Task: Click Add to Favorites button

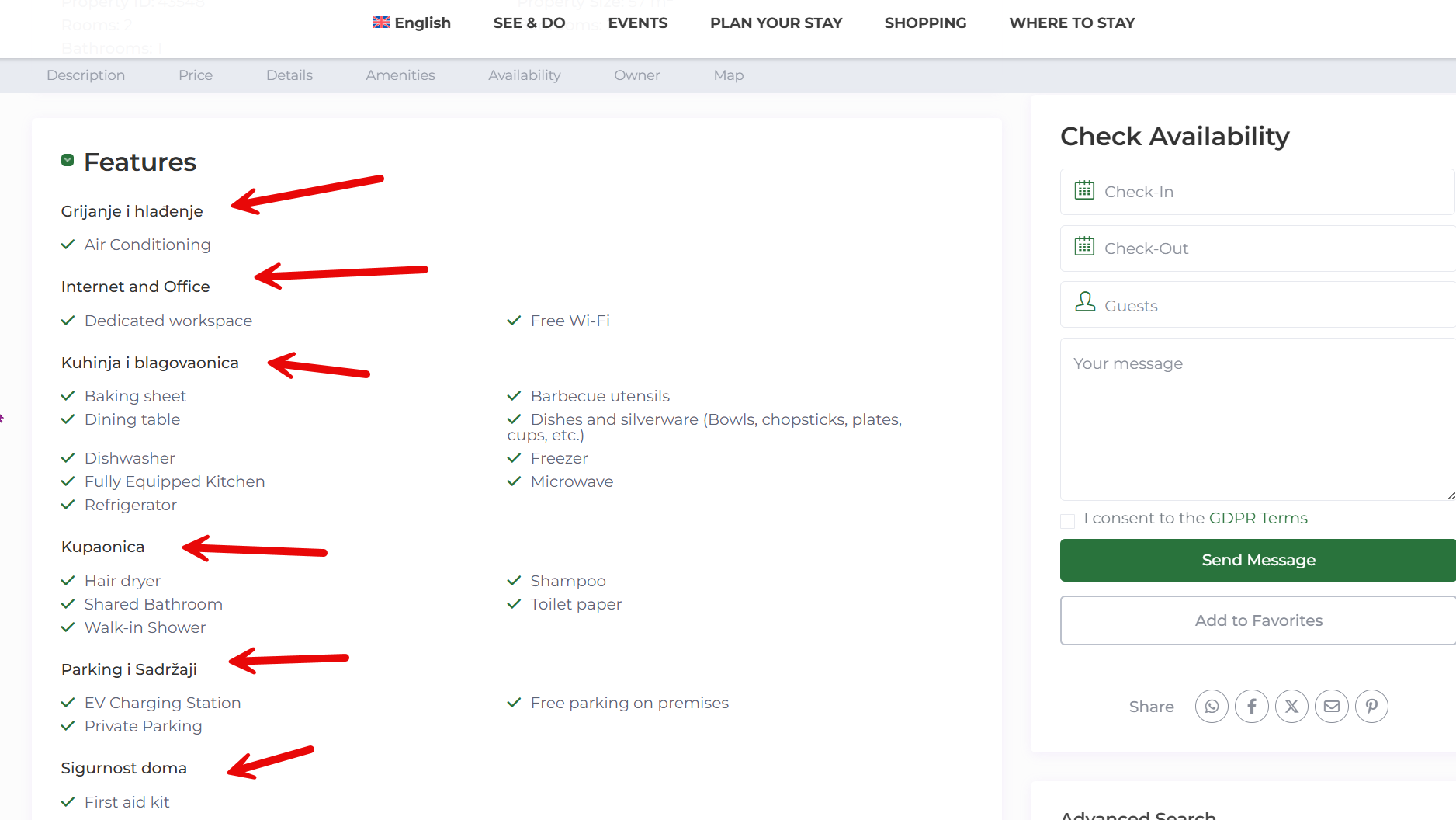Action: pos(1258,620)
